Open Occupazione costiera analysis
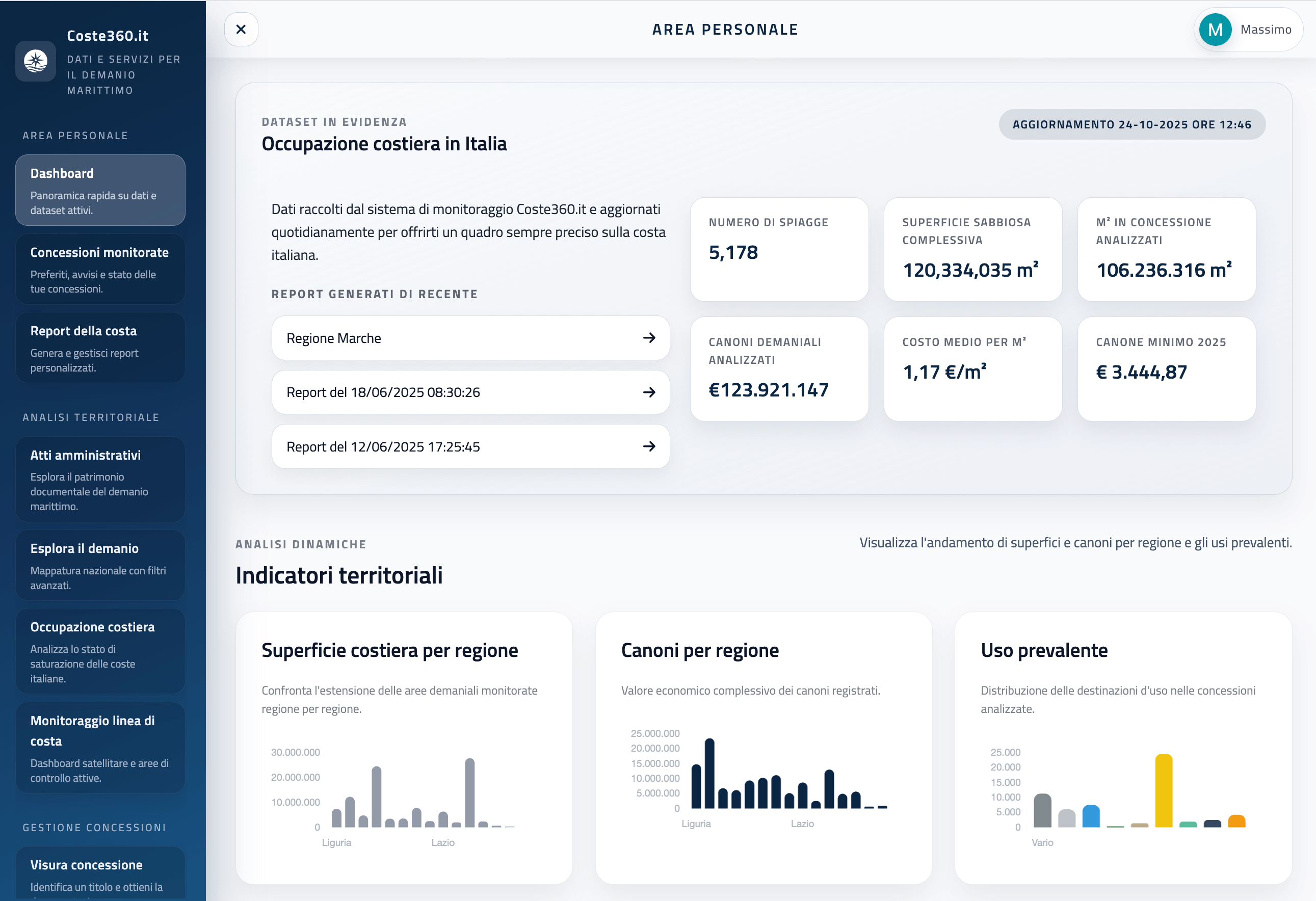 pos(100,651)
